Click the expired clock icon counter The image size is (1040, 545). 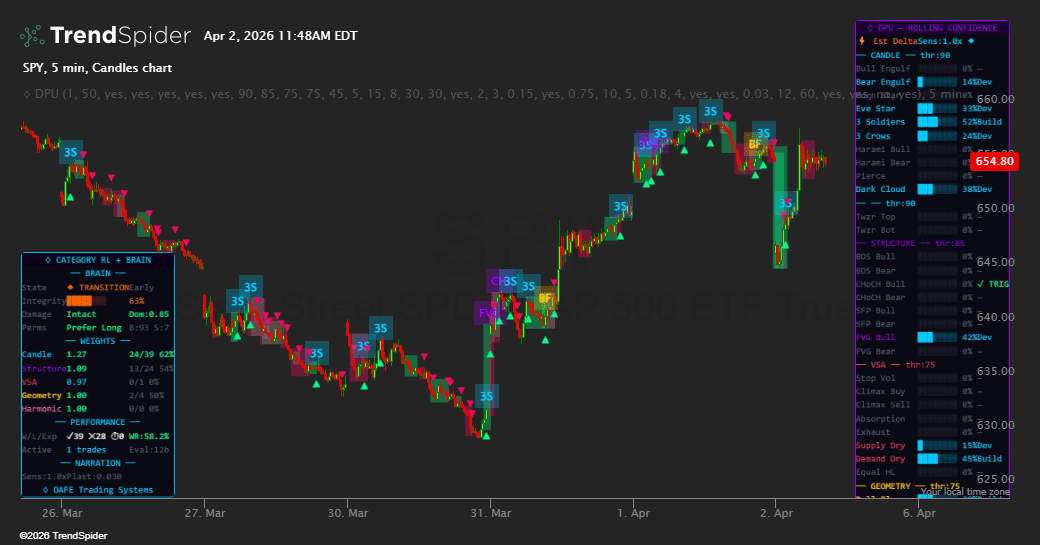pyautogui.click(x=117, y=436)
